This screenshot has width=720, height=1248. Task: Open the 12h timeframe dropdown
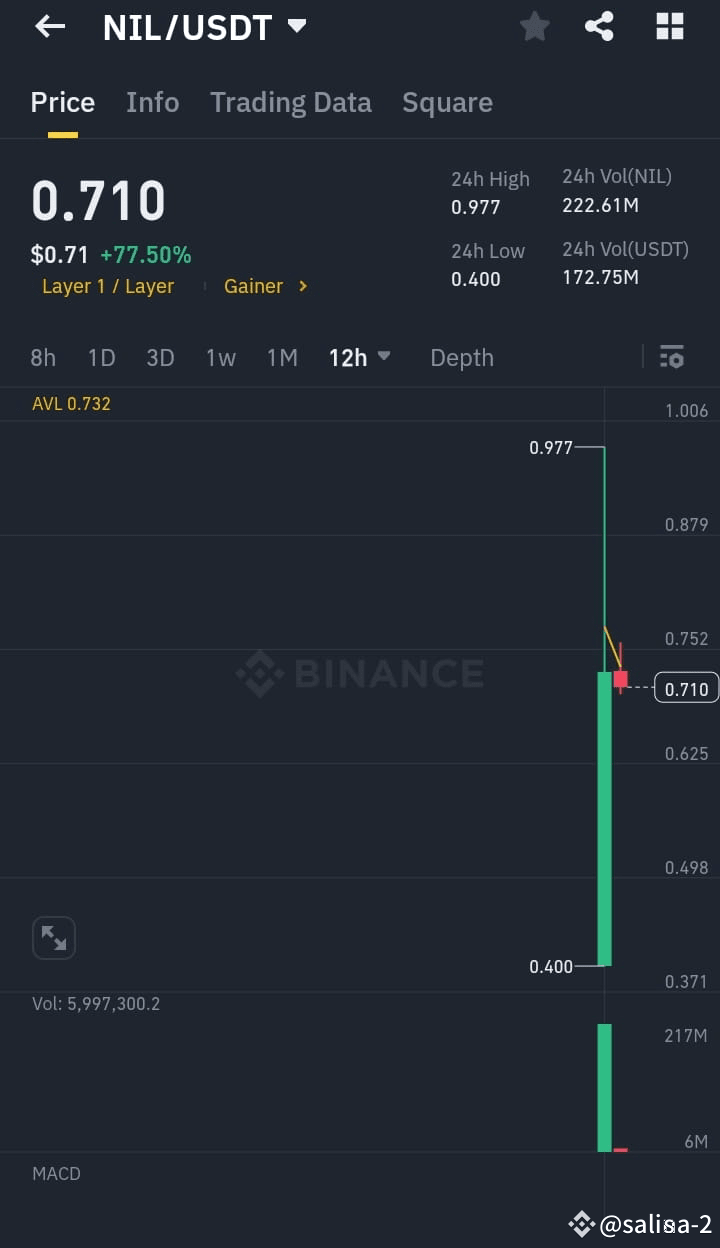360,357
